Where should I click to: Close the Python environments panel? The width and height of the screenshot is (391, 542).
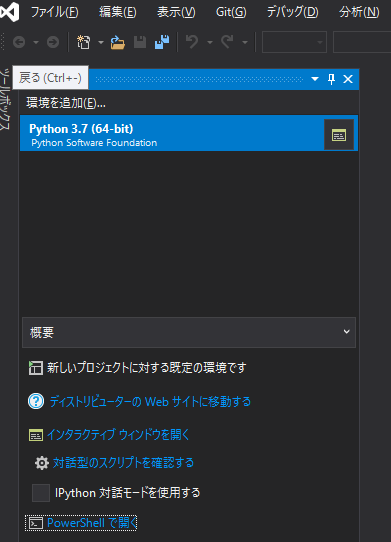348,79
